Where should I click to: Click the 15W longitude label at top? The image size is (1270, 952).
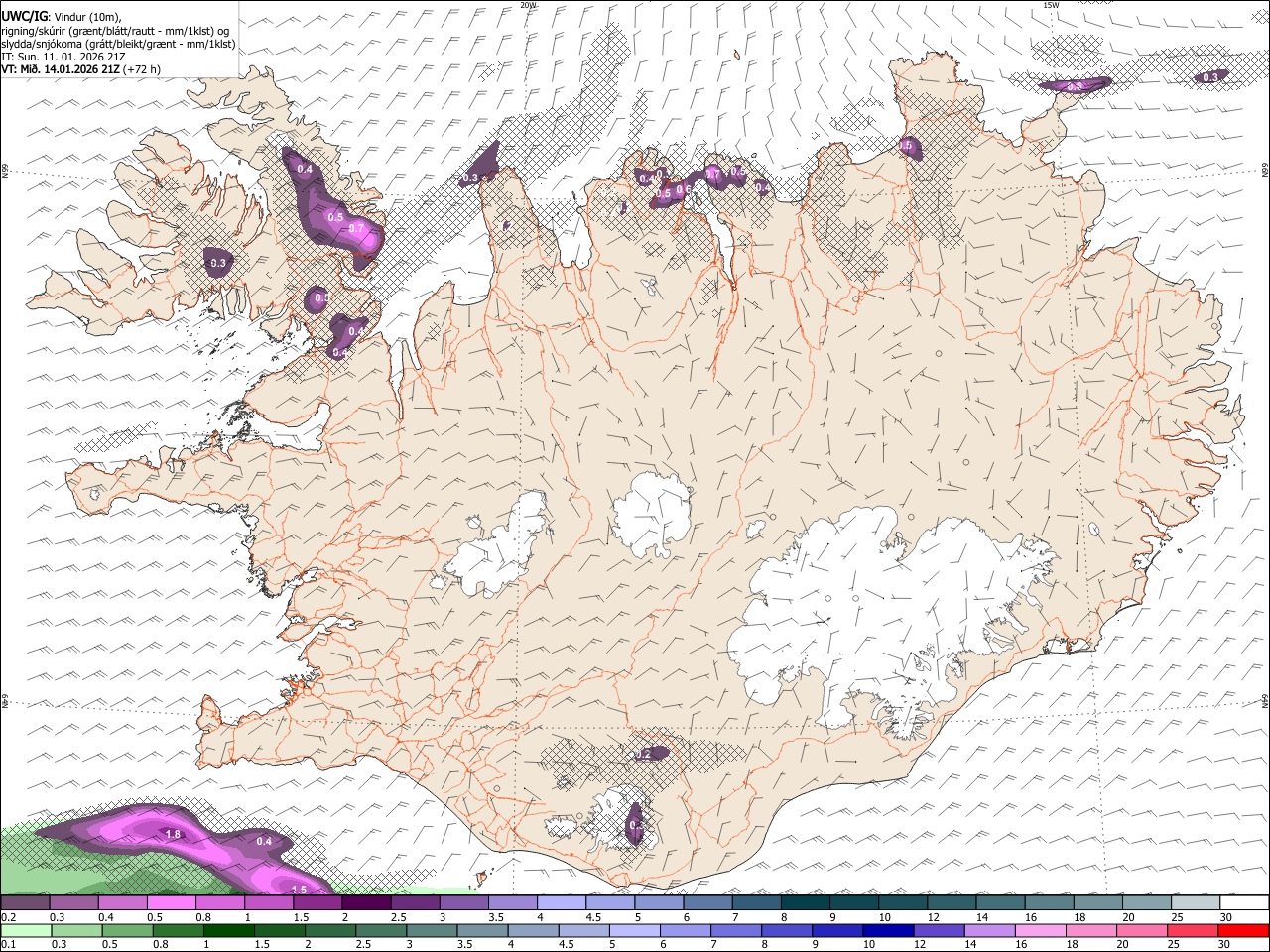point(1051,5)
